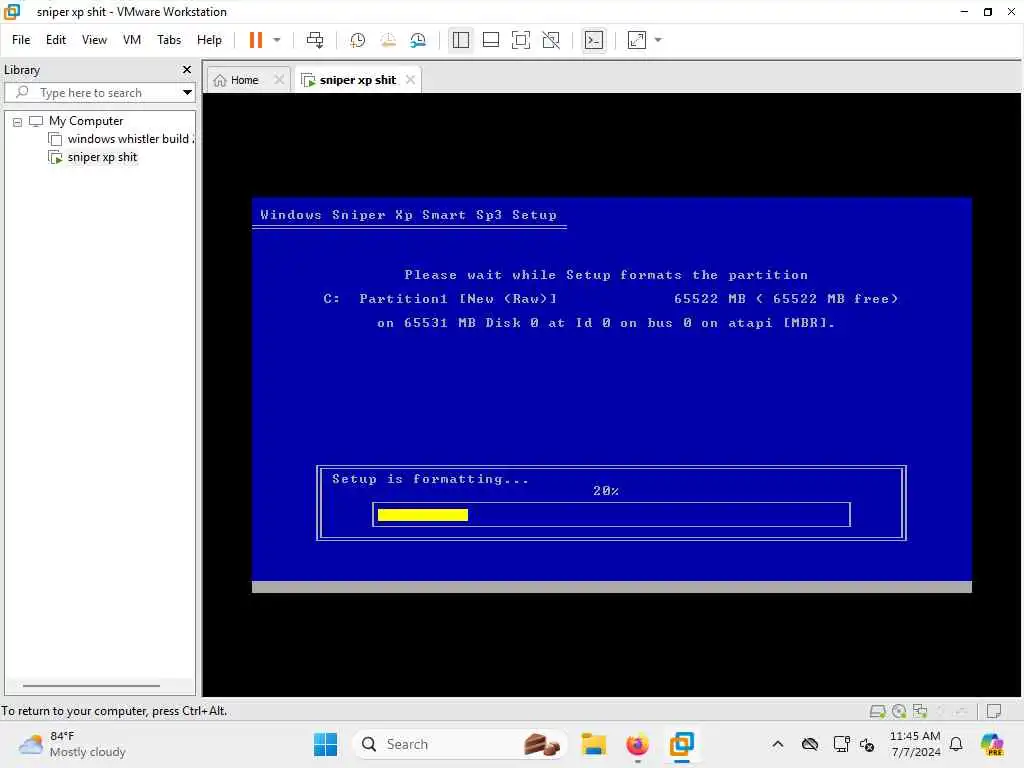1024x768 pixels.
Task: Click the message log status bar icon
Action: point(994,711)
